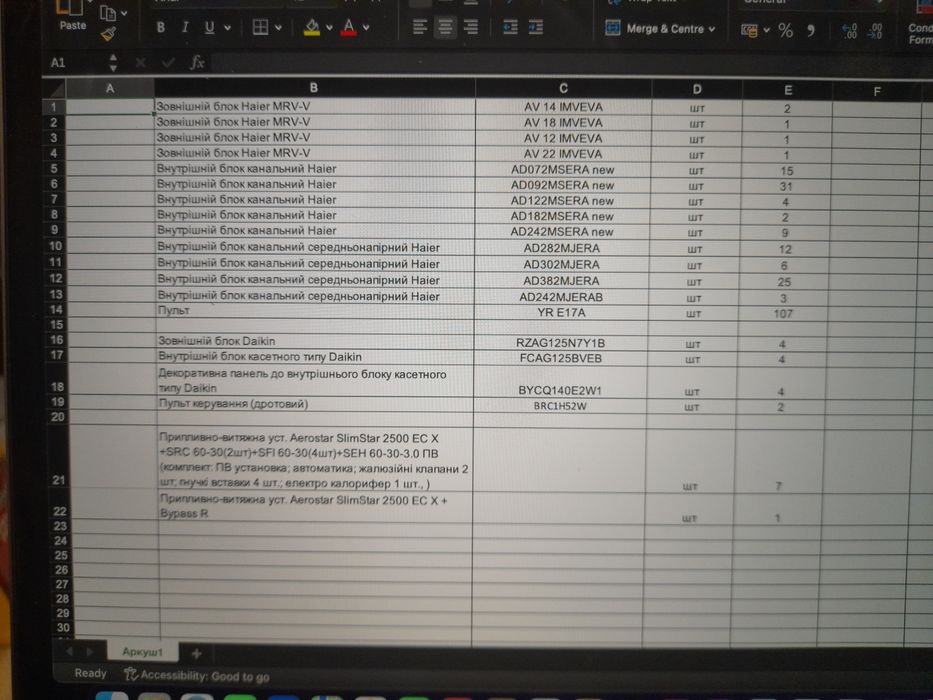
Task: Centre text horizontally
Action: click(x=445, y=27)
